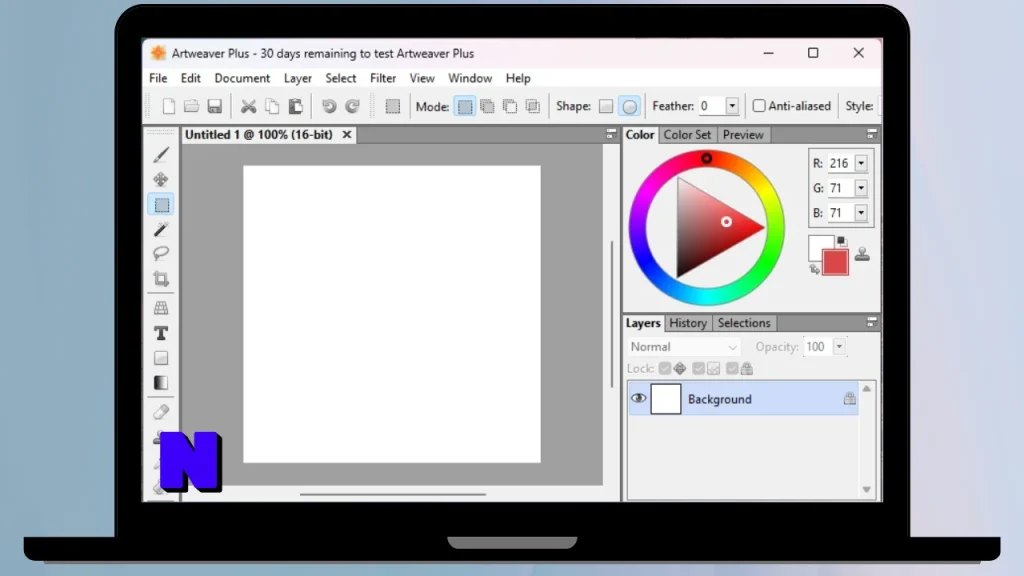Click the Save toolbar icon
1024x576 pixels.
point(215,106)
